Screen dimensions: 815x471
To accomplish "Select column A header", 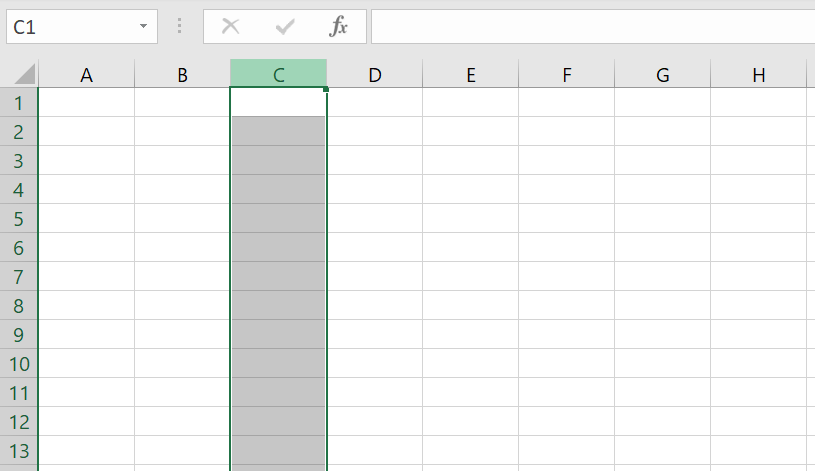I will tap(86, 74).
